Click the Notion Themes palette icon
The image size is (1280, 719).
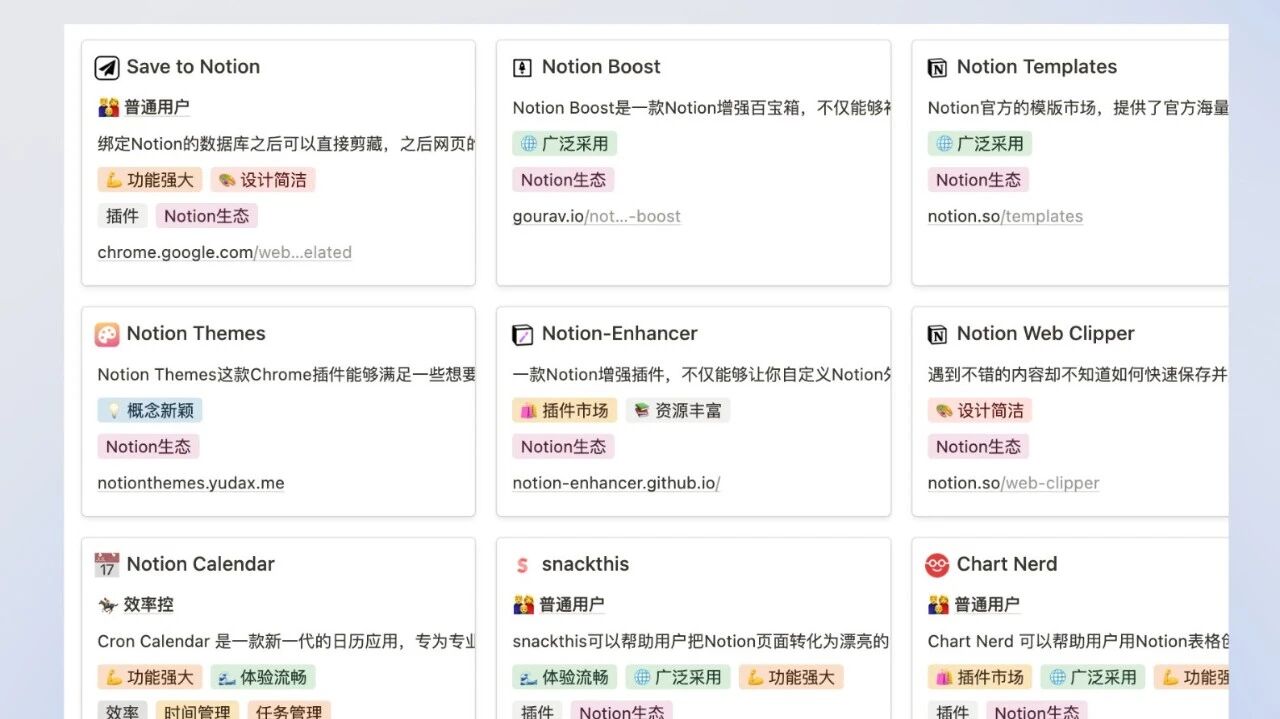tap(107, 334)
